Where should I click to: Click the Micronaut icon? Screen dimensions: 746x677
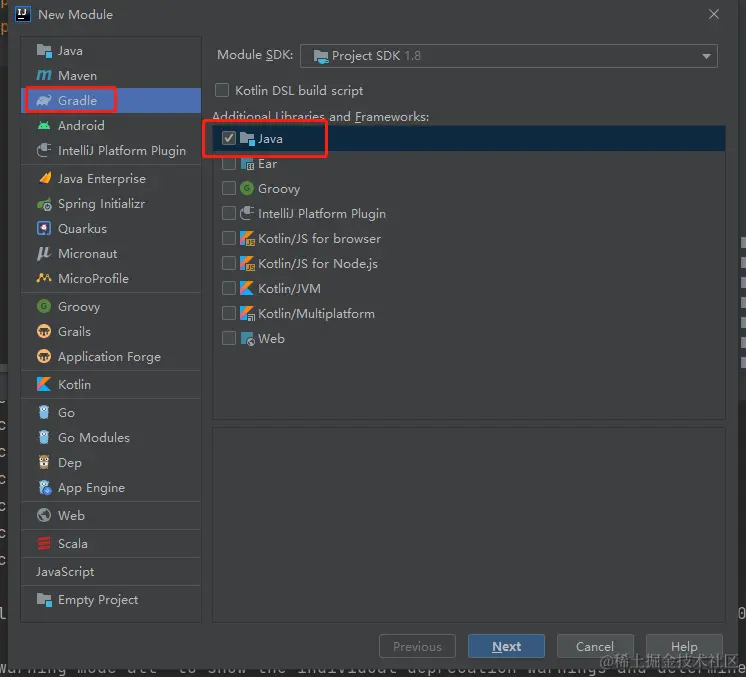tap(44, 254)
